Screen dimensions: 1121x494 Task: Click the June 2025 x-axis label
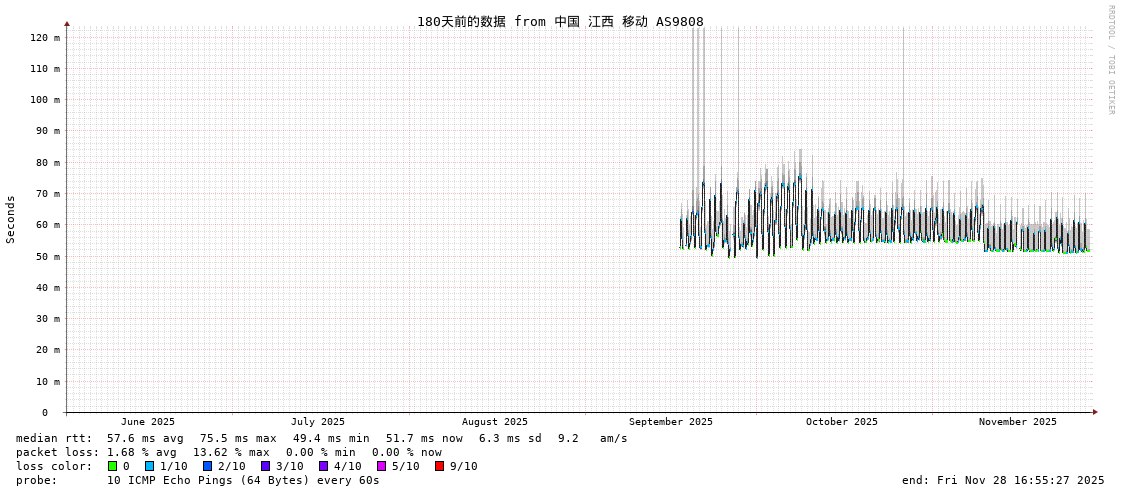point(148,422)
